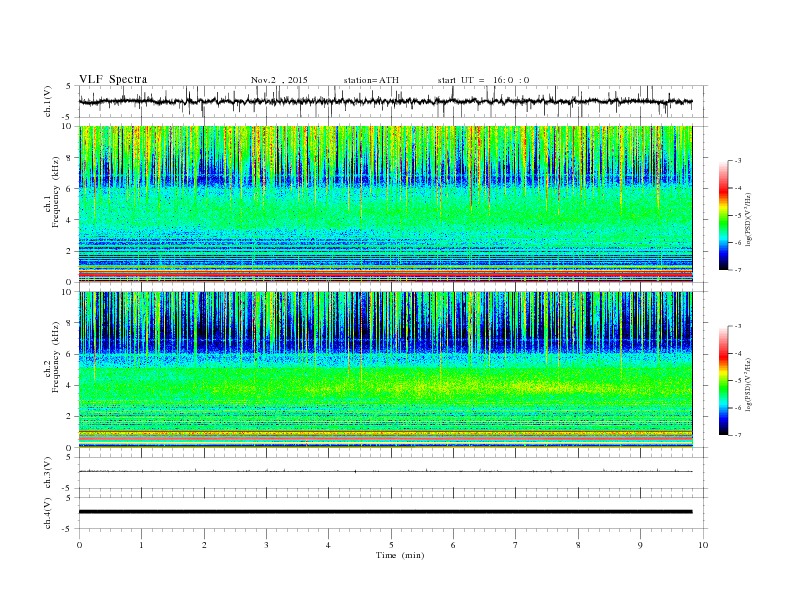Click the ch.1 'Frequency (kHz)' axis label

pos(56,192)
